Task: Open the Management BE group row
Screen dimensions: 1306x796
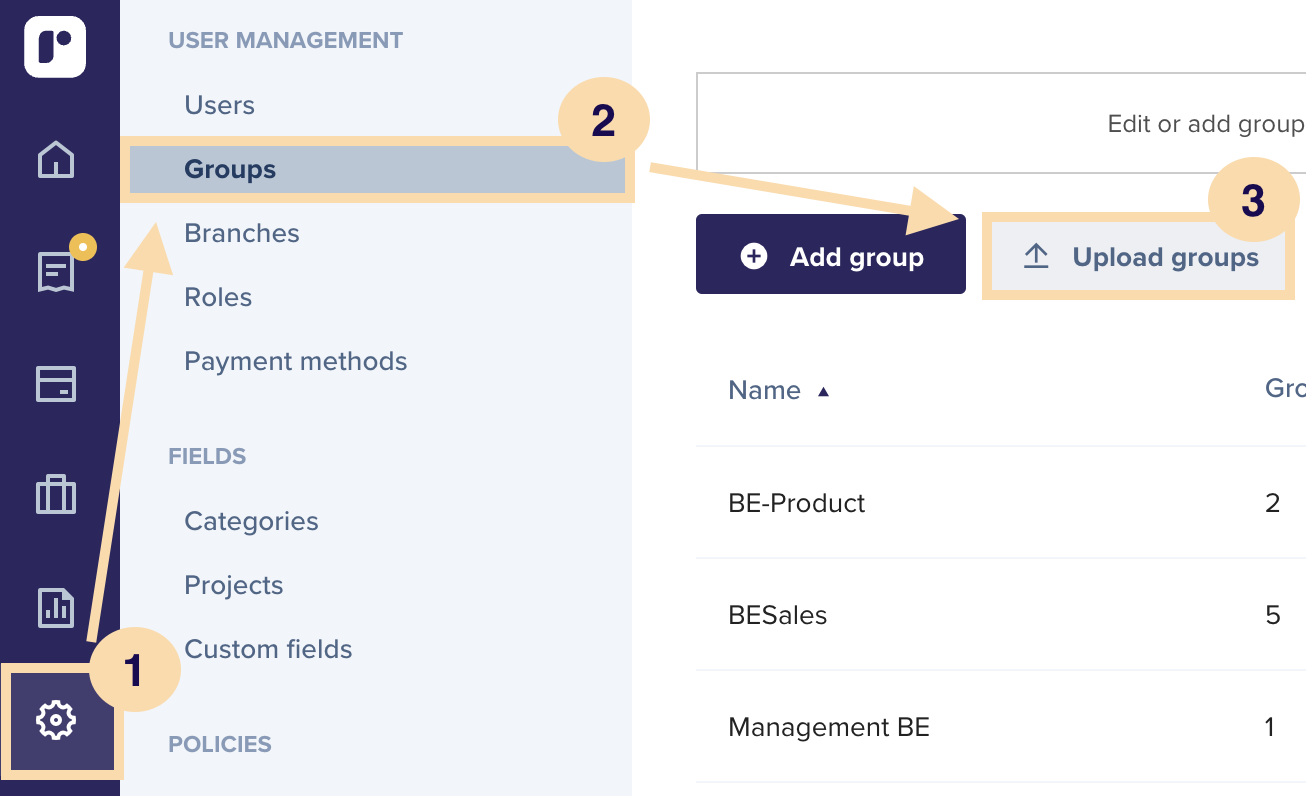Action: (x=1001, y=726)
